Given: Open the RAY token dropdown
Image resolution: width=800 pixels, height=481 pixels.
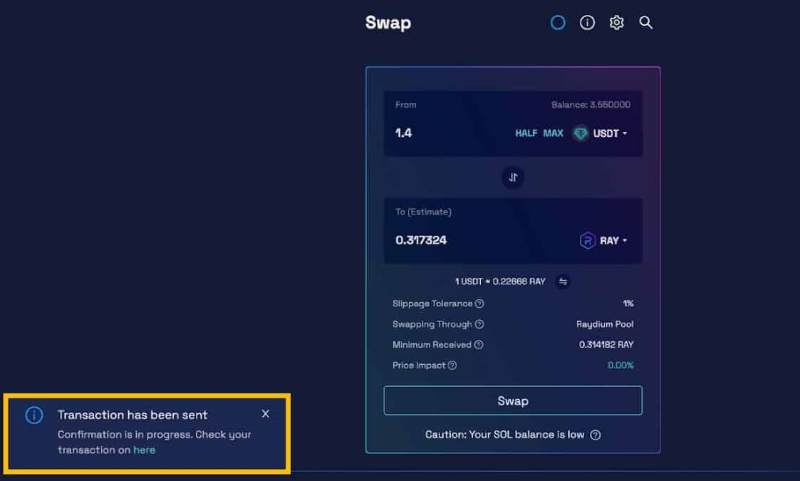Looking at the screenshot, I should (604, 240).
